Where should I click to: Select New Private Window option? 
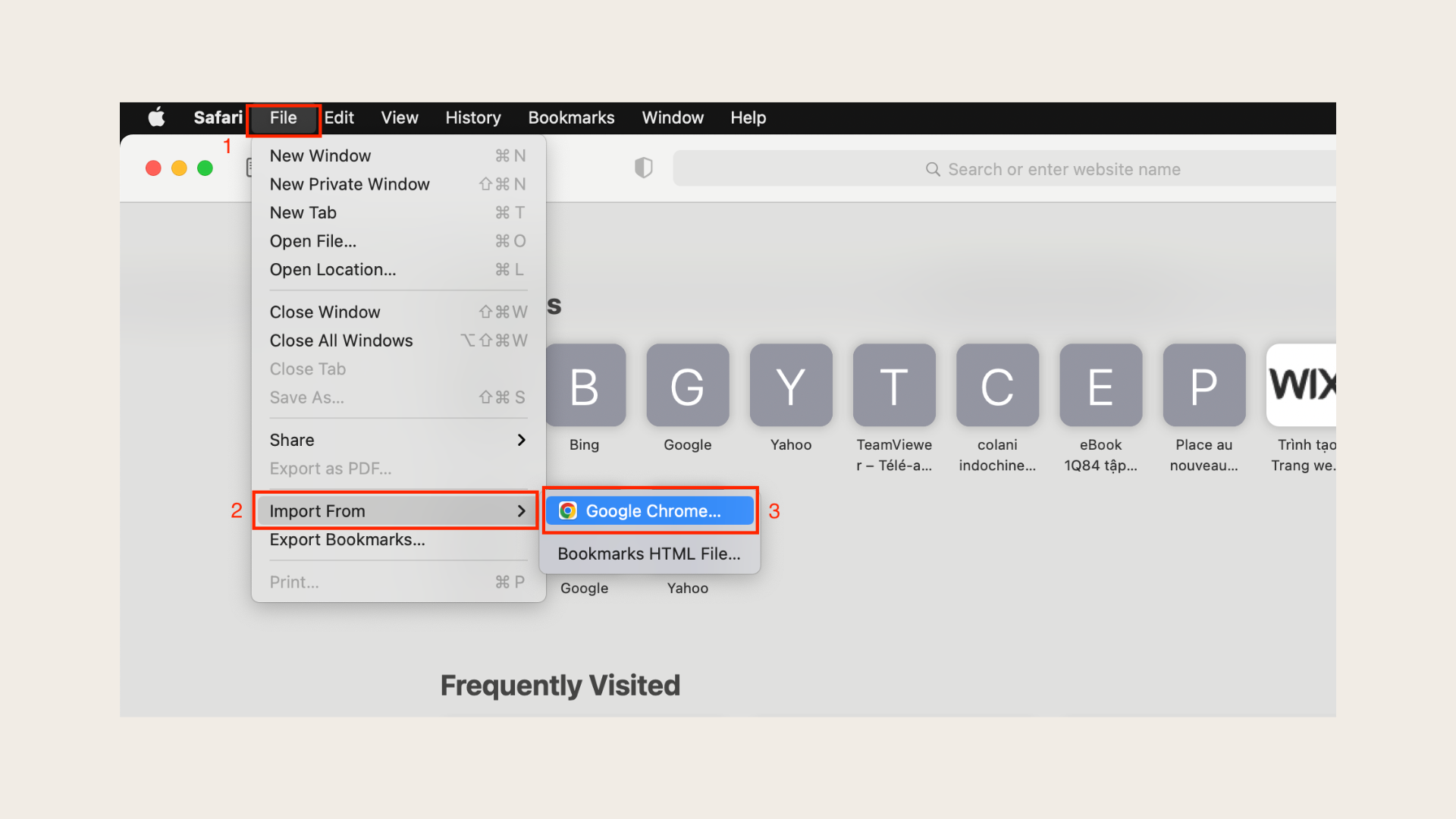pos(349,184)
